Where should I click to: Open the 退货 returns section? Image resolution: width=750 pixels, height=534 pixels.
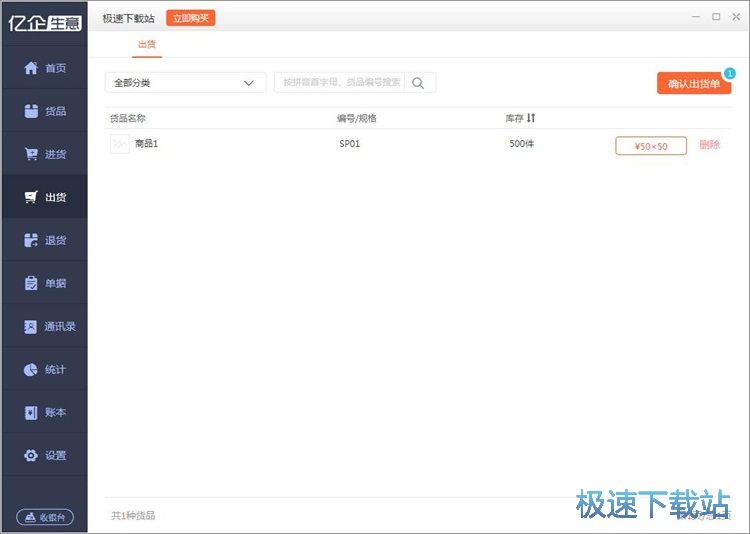[x=44, y=240]
